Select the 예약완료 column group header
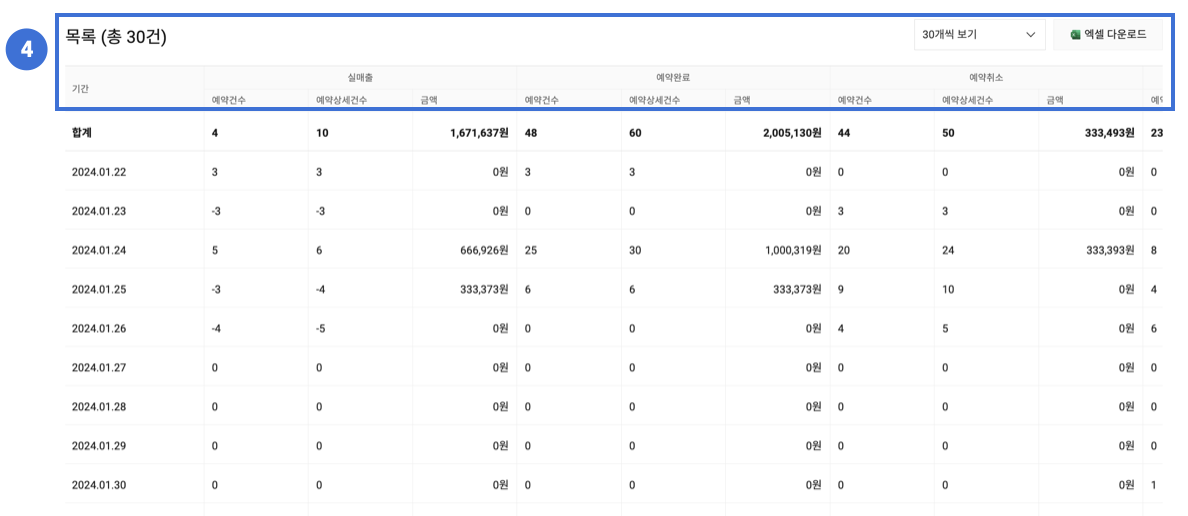The height and width of the screenshot is (516, 1188). tap(673, 77)
